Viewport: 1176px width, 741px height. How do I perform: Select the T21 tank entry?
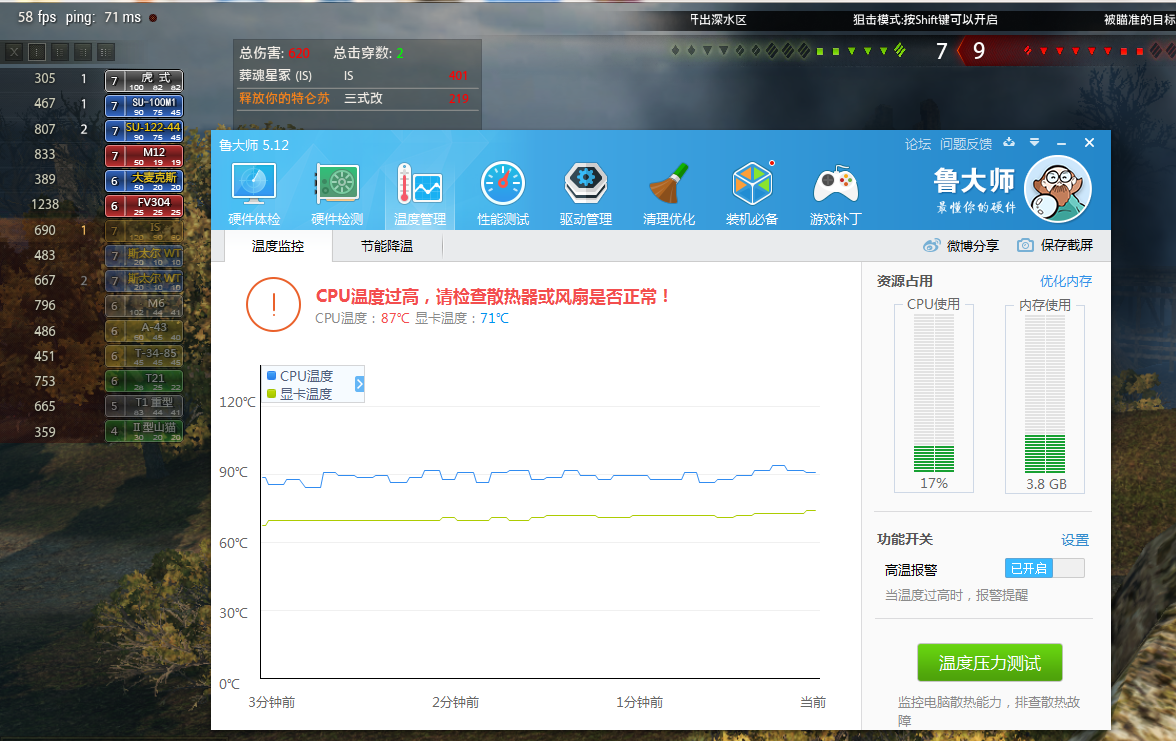[x=144, y=381]
